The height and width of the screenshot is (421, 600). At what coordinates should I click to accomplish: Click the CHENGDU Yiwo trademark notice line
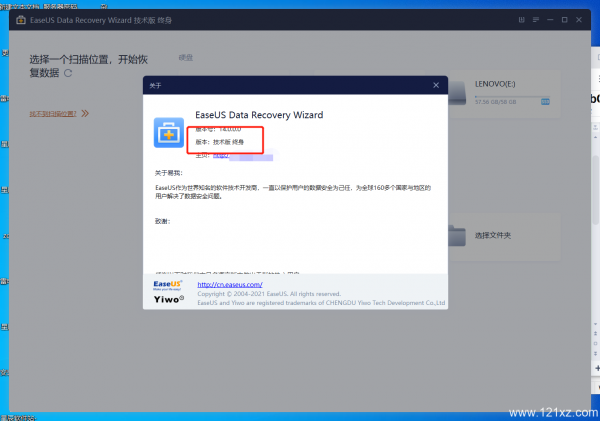[321, 303]
